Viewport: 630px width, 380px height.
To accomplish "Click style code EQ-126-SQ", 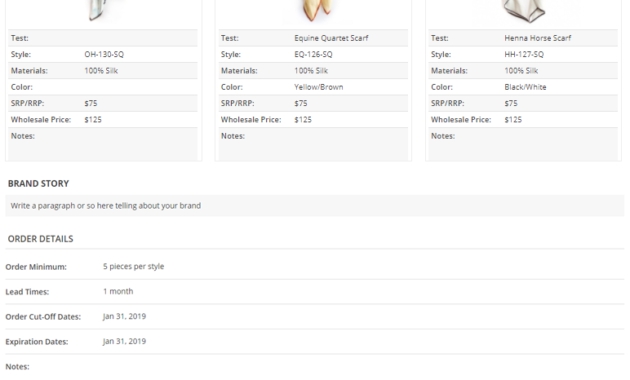I will pyautogui.click(x=313, y=54).
